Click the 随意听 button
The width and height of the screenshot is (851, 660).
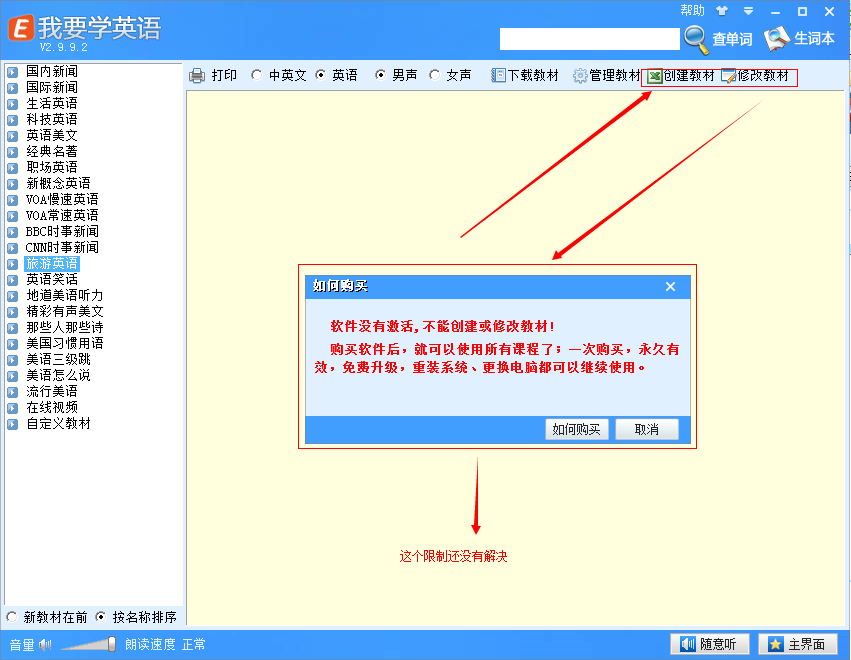click(710, 644)
